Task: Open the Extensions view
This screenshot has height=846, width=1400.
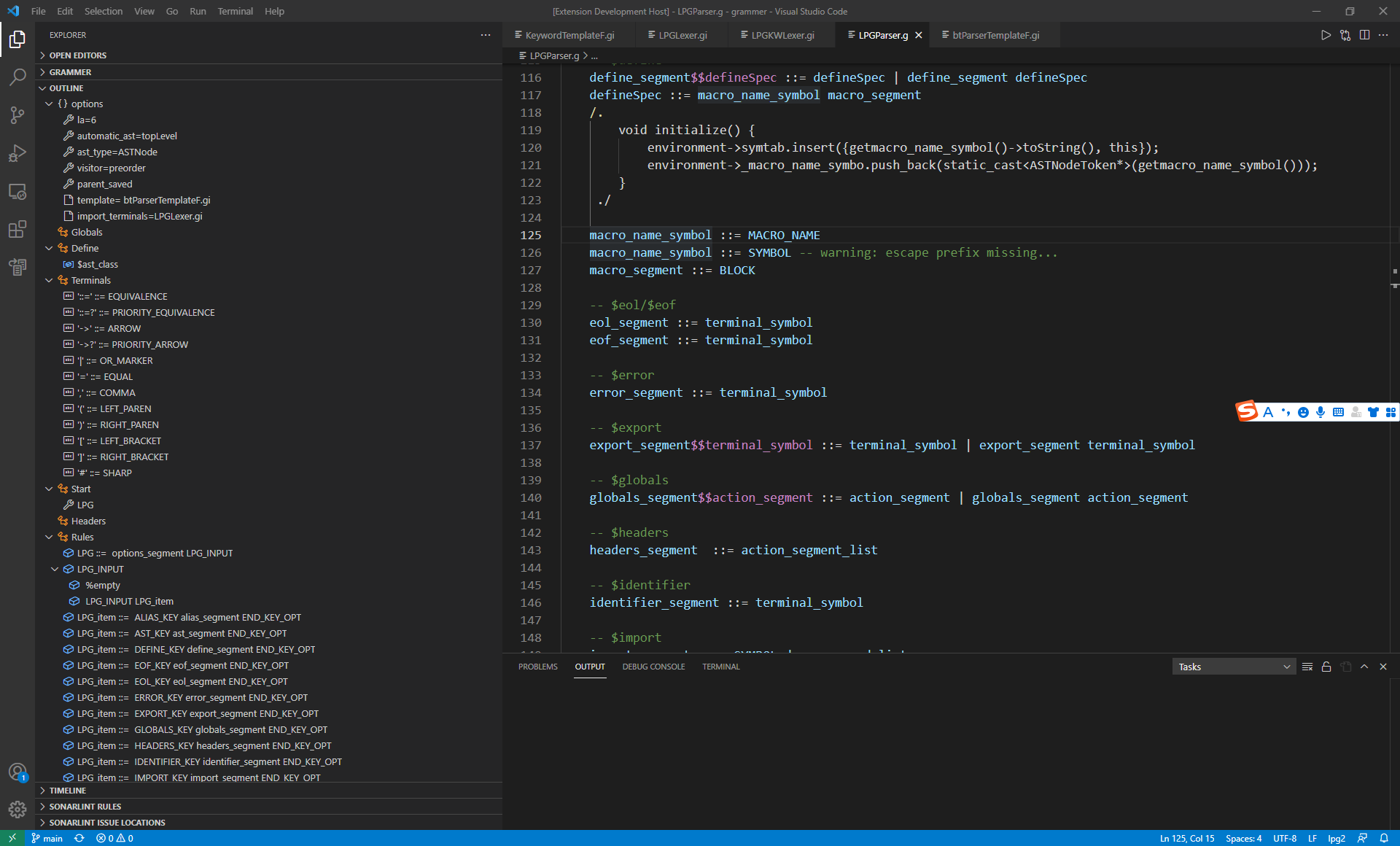Action: tap(17, 229)
